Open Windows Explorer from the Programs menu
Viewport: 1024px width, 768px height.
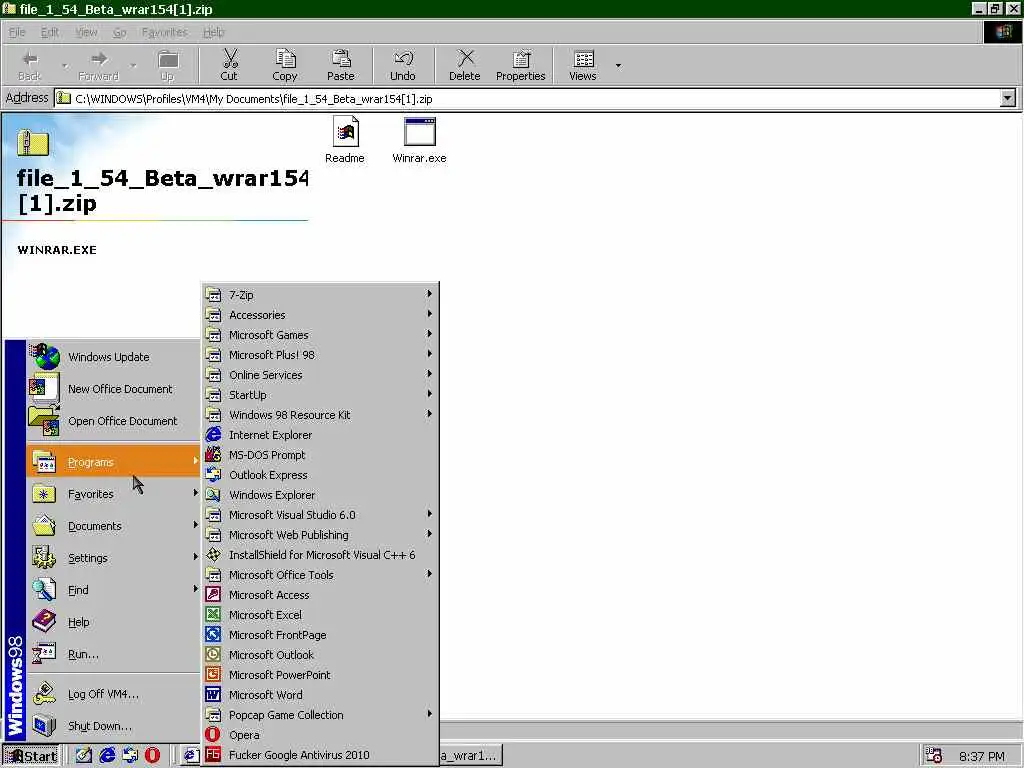[x=320, y=495]
